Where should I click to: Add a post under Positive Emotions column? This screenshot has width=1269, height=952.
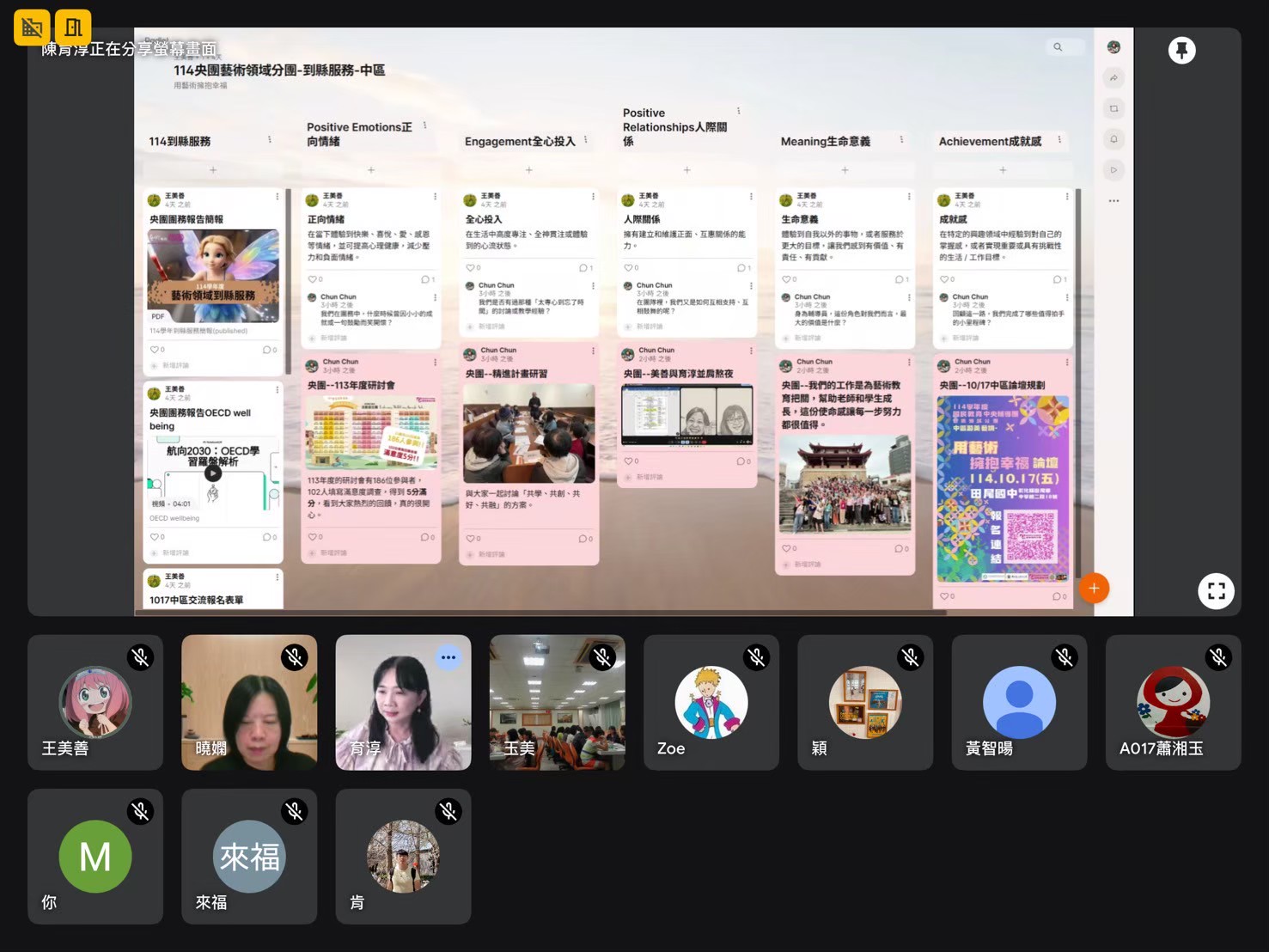[371, 170]
